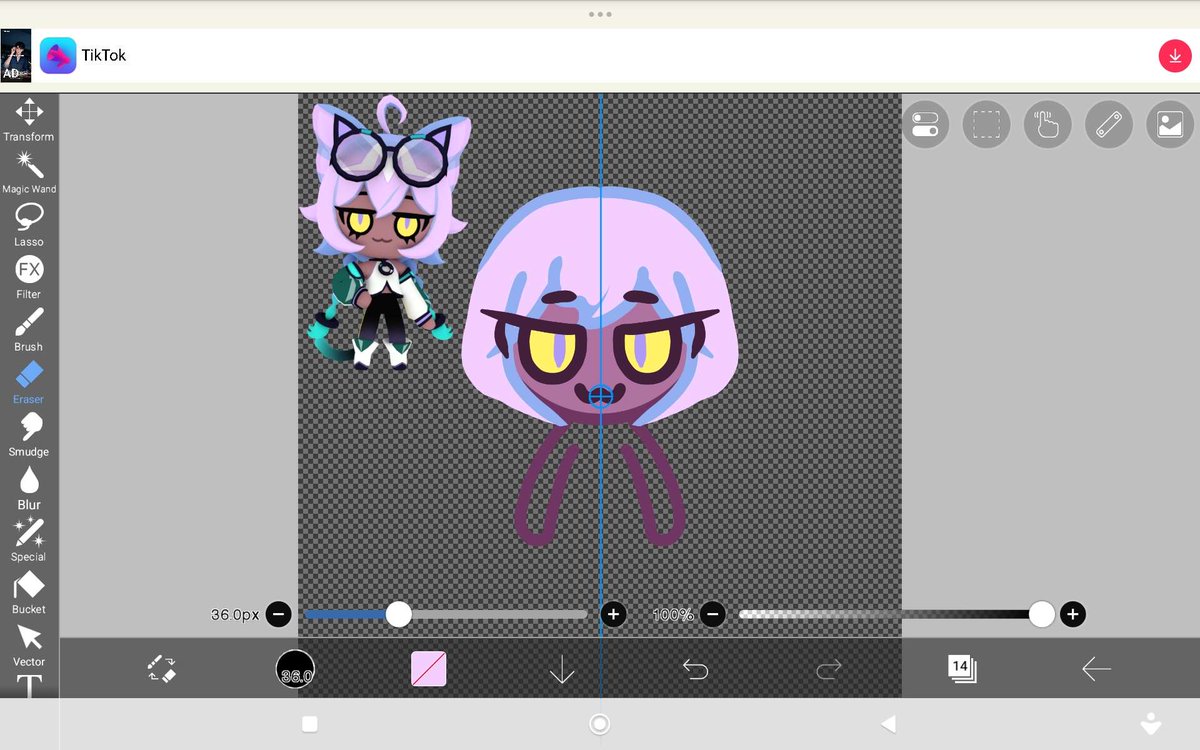
Task: Go back with the left arrow
Action: [x=1096, y=669]
